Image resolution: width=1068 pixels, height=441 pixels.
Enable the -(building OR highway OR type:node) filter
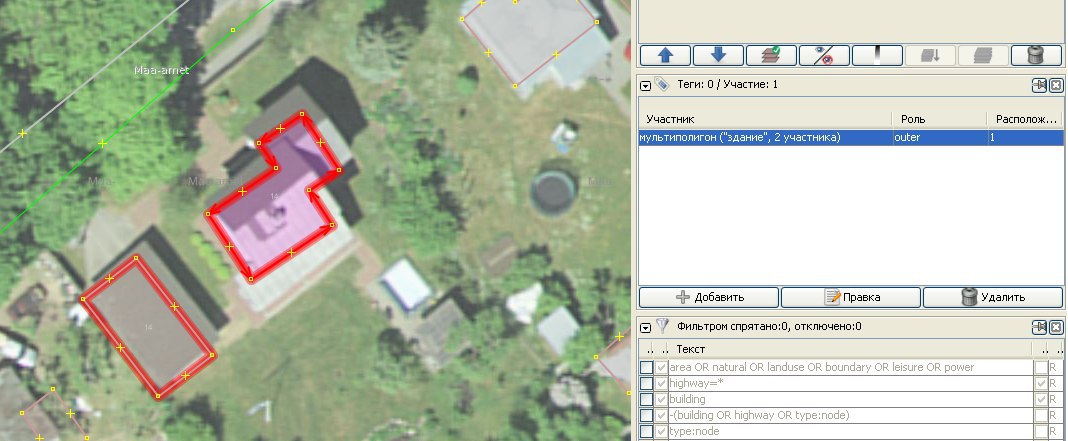pyautogui.click(x=646, y=415)
